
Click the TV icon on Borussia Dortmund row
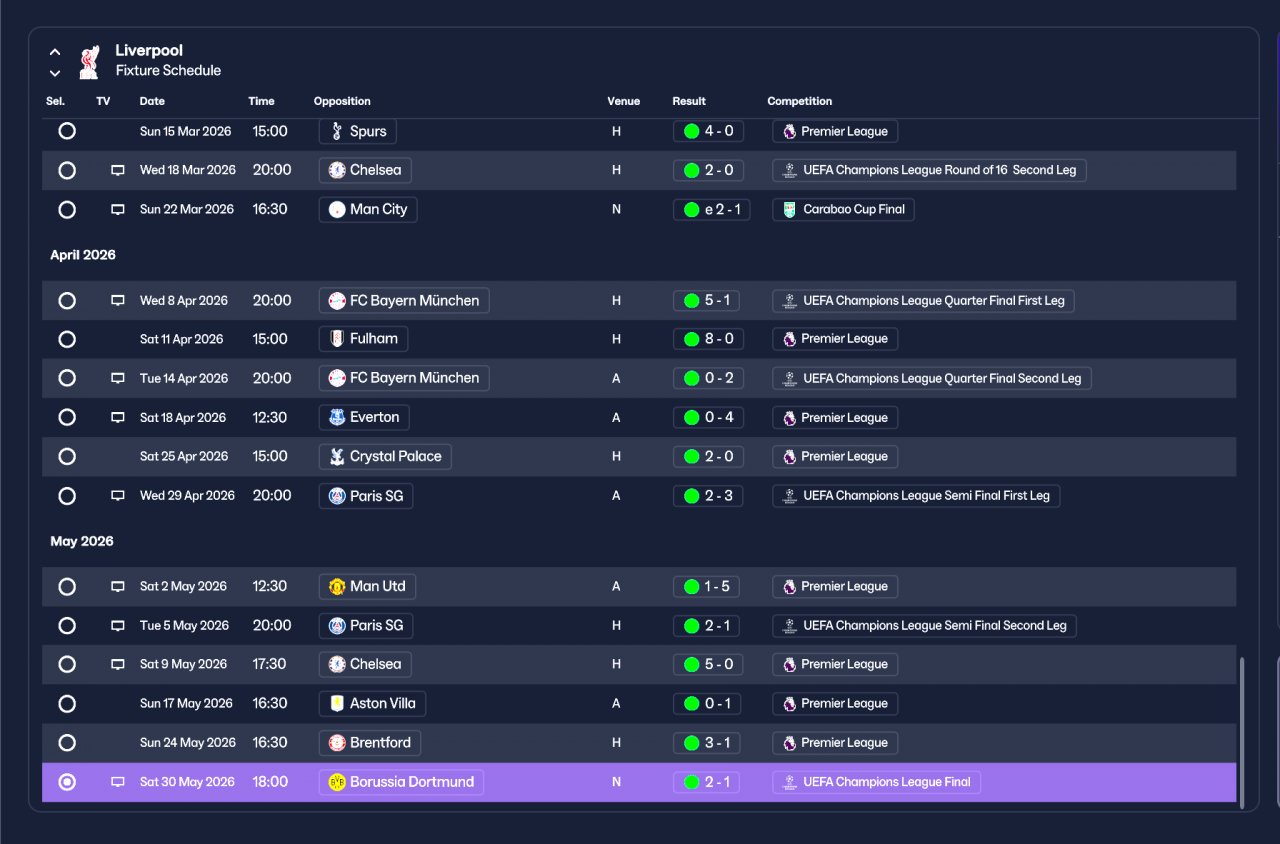118,782
